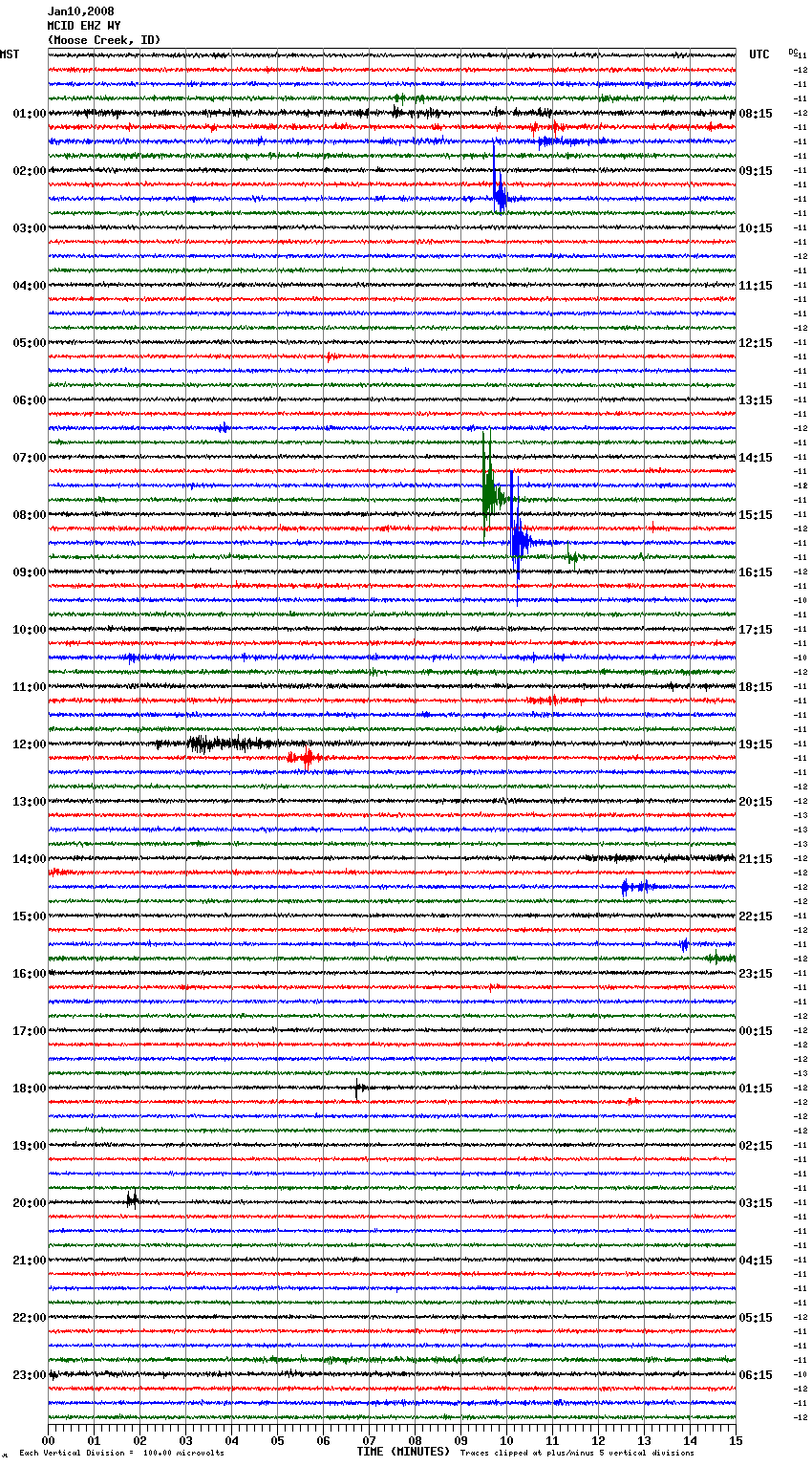Click the 06:00 MST time label

point(29,400)
